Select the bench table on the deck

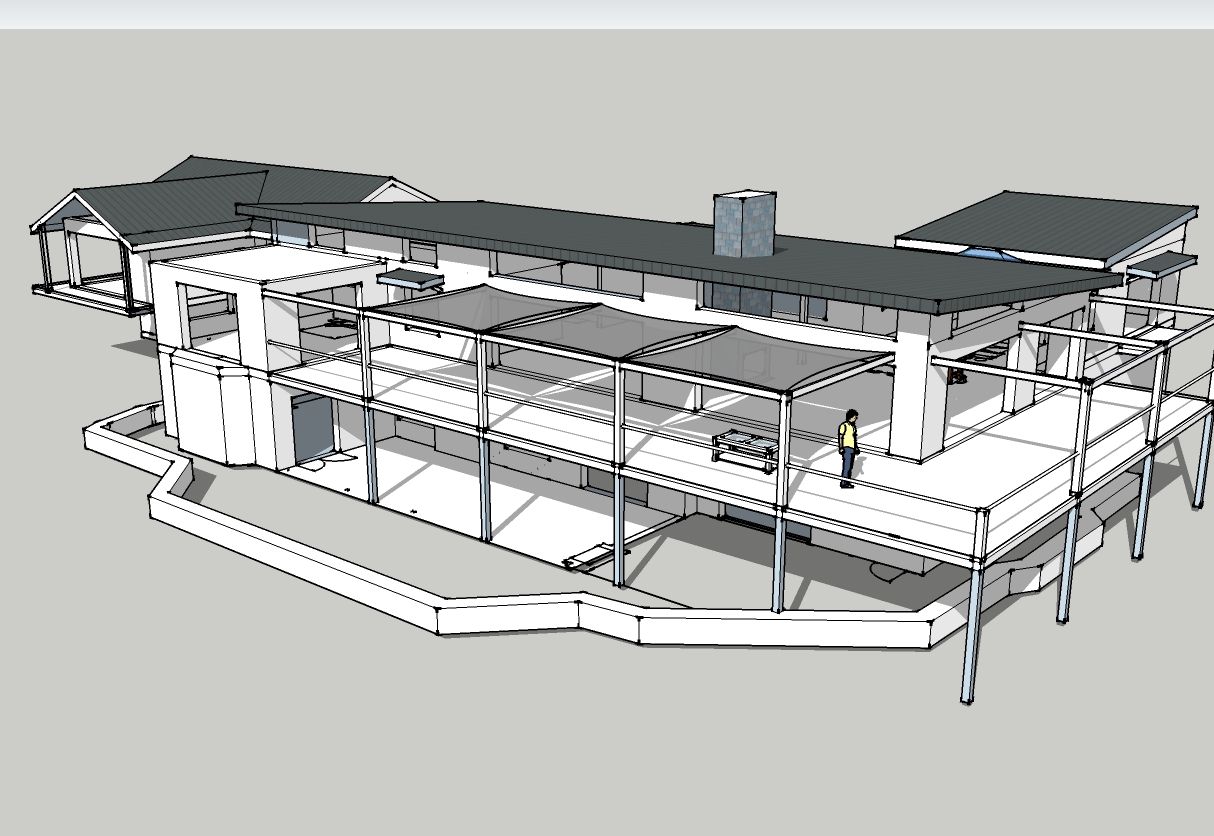(x=745, y=445)
